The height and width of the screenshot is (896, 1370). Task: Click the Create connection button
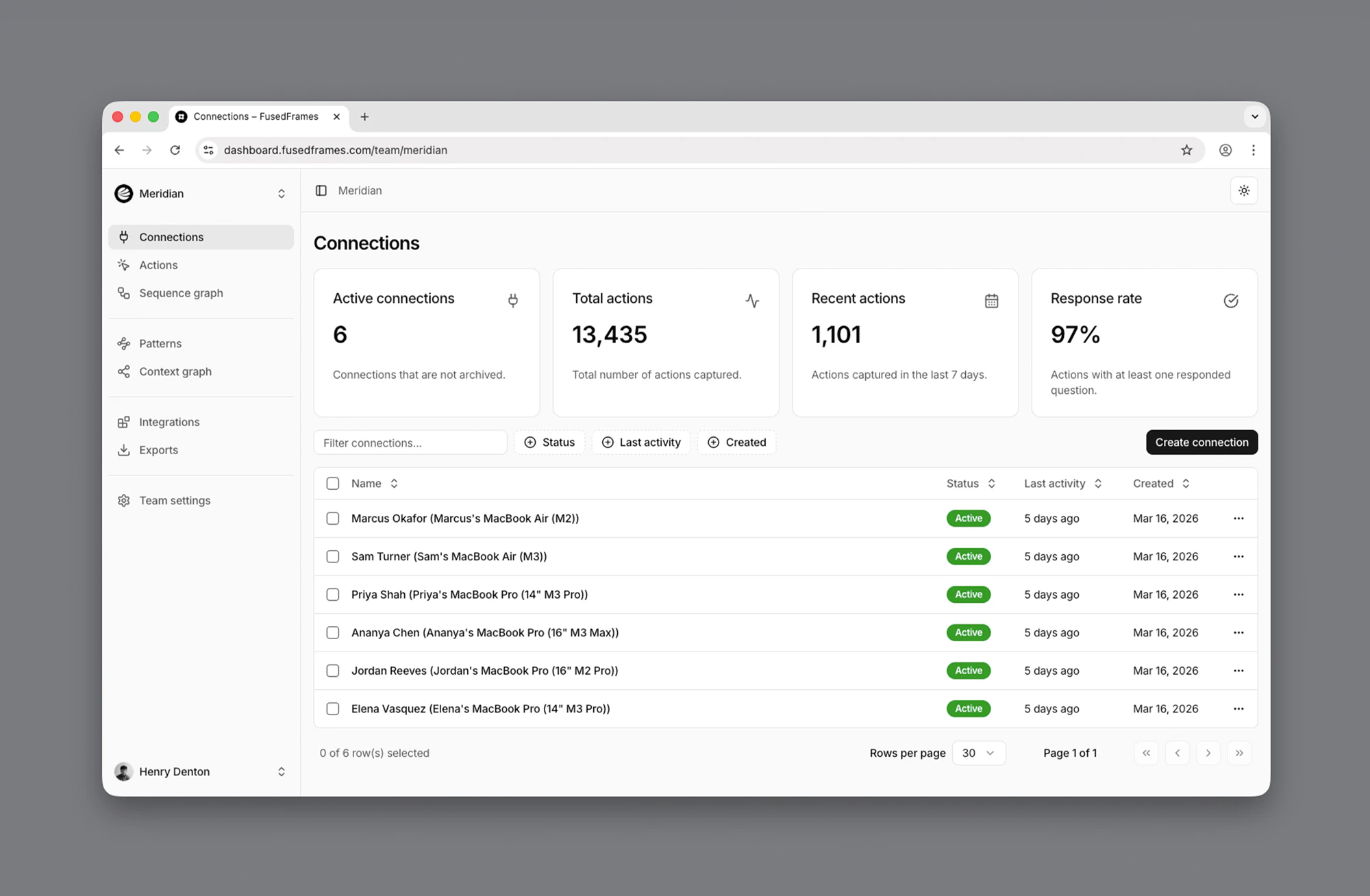coord(1201,443)
